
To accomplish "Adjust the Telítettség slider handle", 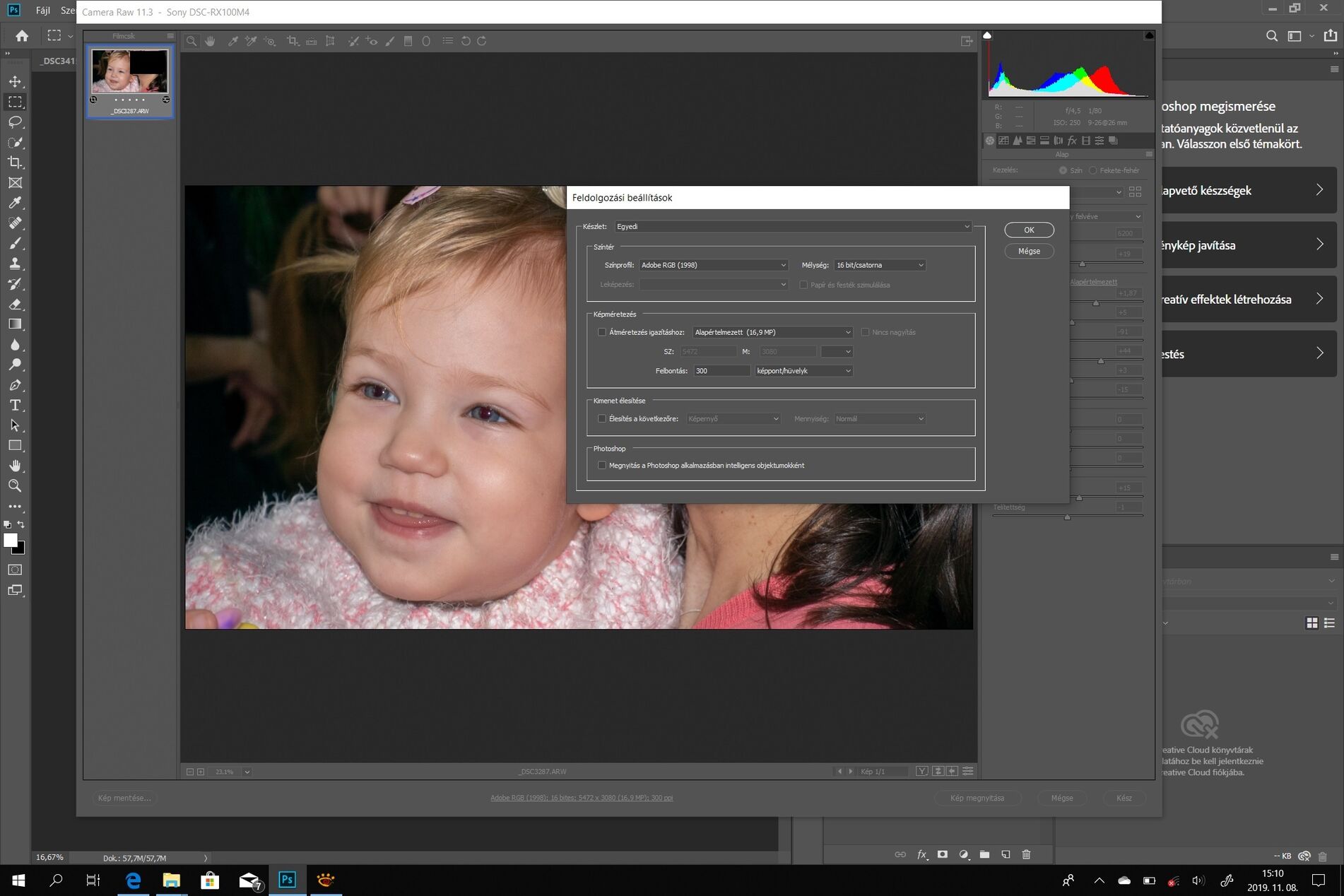I will coord(1067,517).
